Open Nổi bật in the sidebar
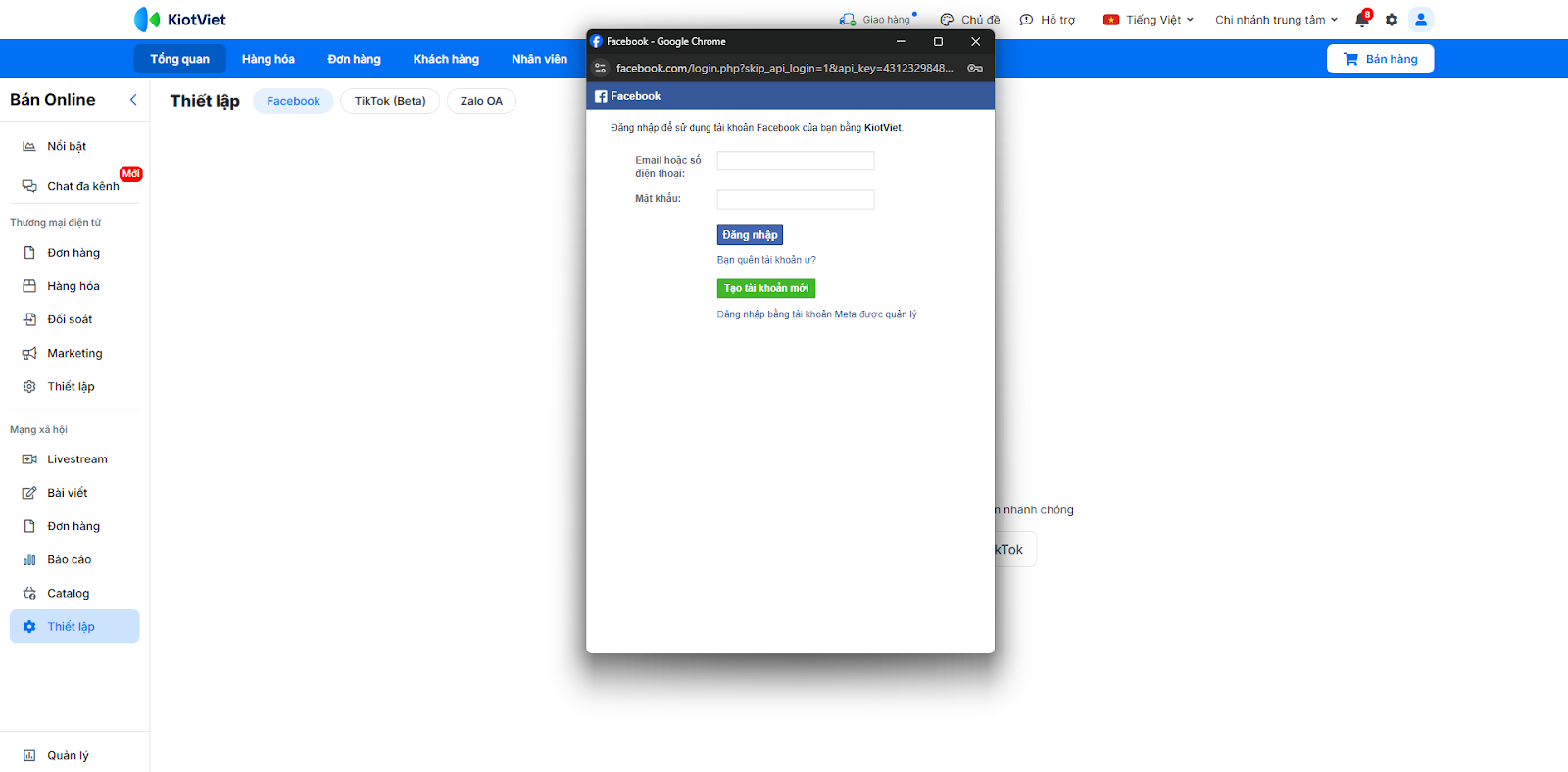 pyautogui.click(x=74, y=146)
